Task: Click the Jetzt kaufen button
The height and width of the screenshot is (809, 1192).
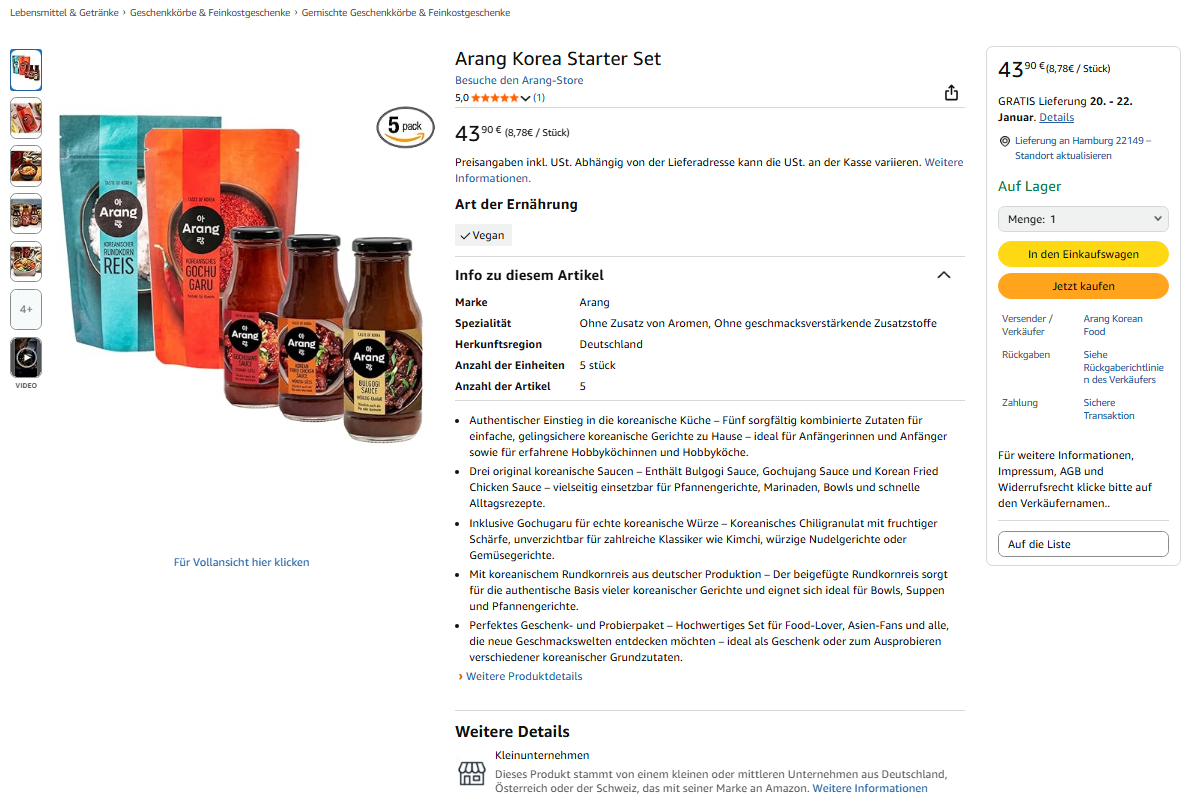Action: coord(1083,286)
